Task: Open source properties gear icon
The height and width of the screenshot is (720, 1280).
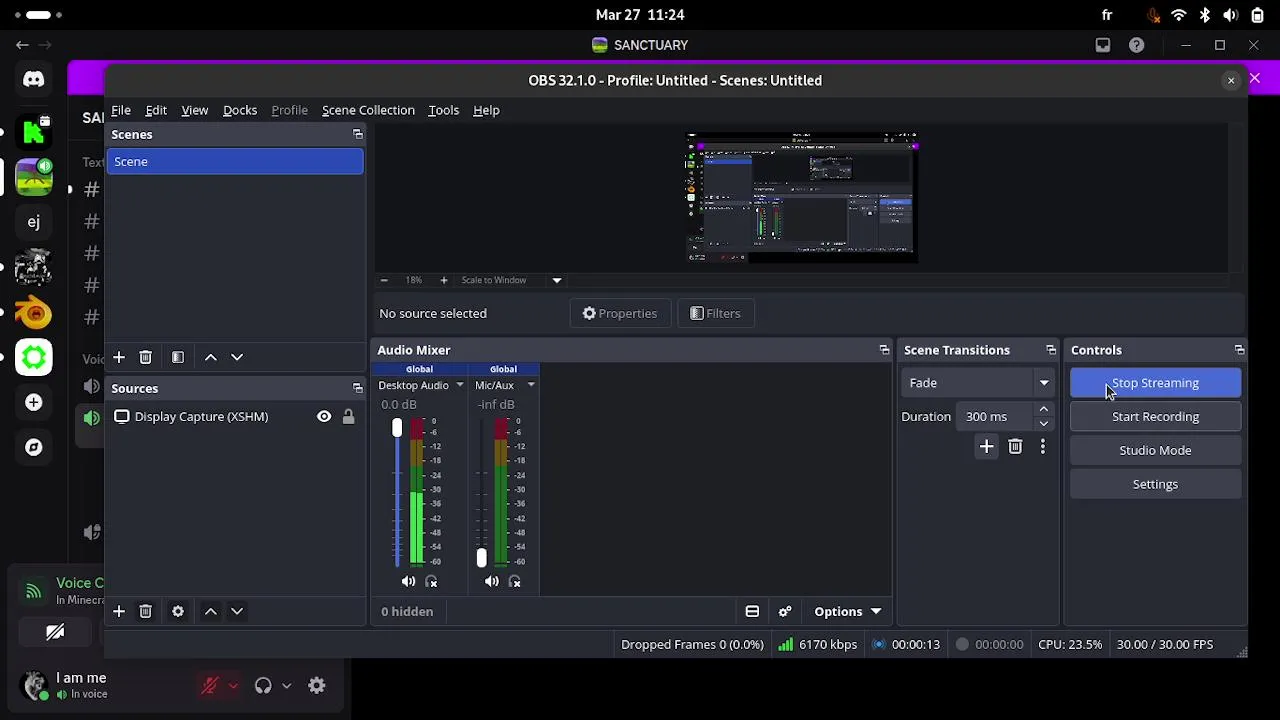Action: pos(178,611)
